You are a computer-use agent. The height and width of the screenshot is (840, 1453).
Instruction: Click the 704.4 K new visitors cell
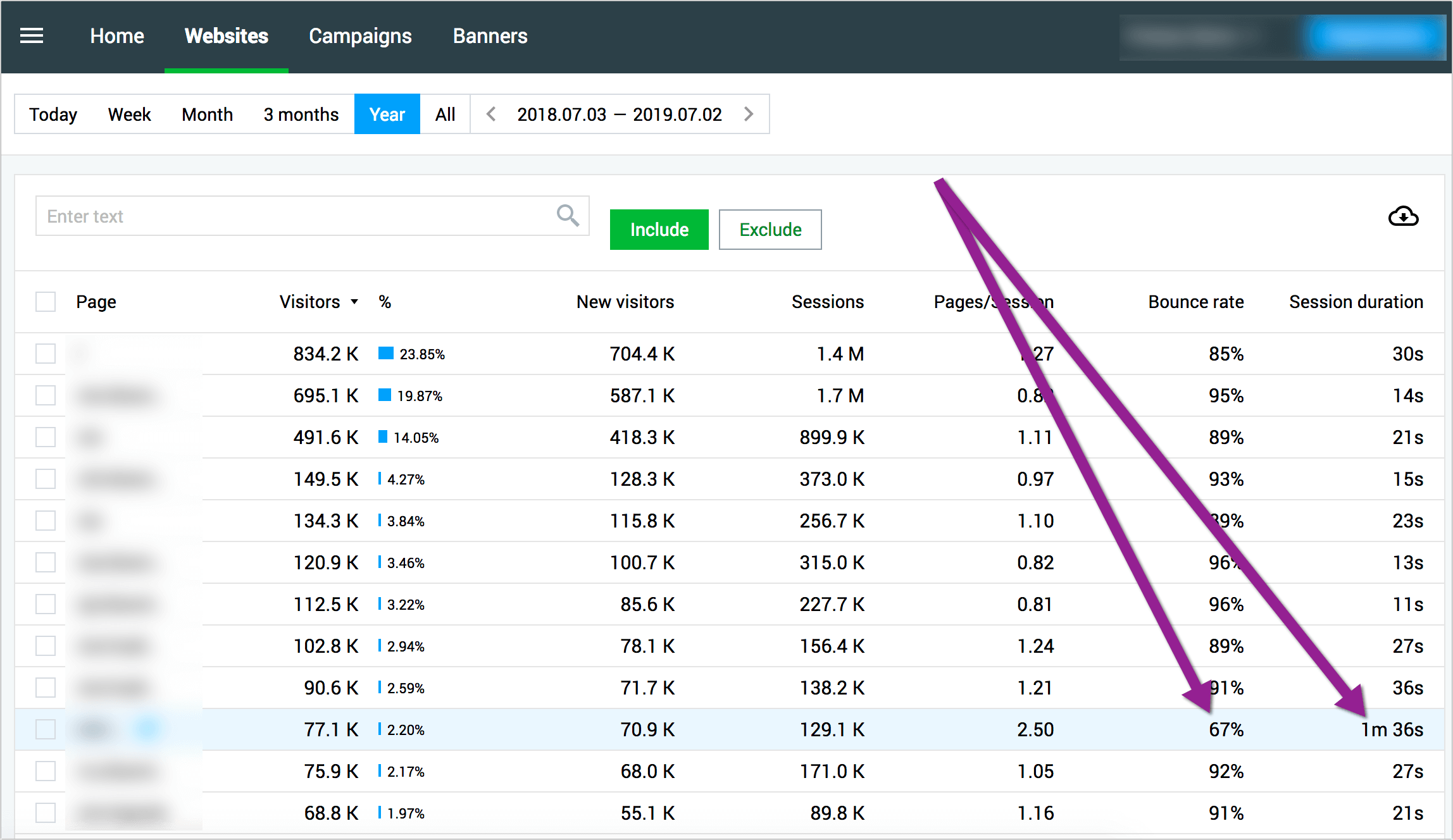click(x=642, y=354)
